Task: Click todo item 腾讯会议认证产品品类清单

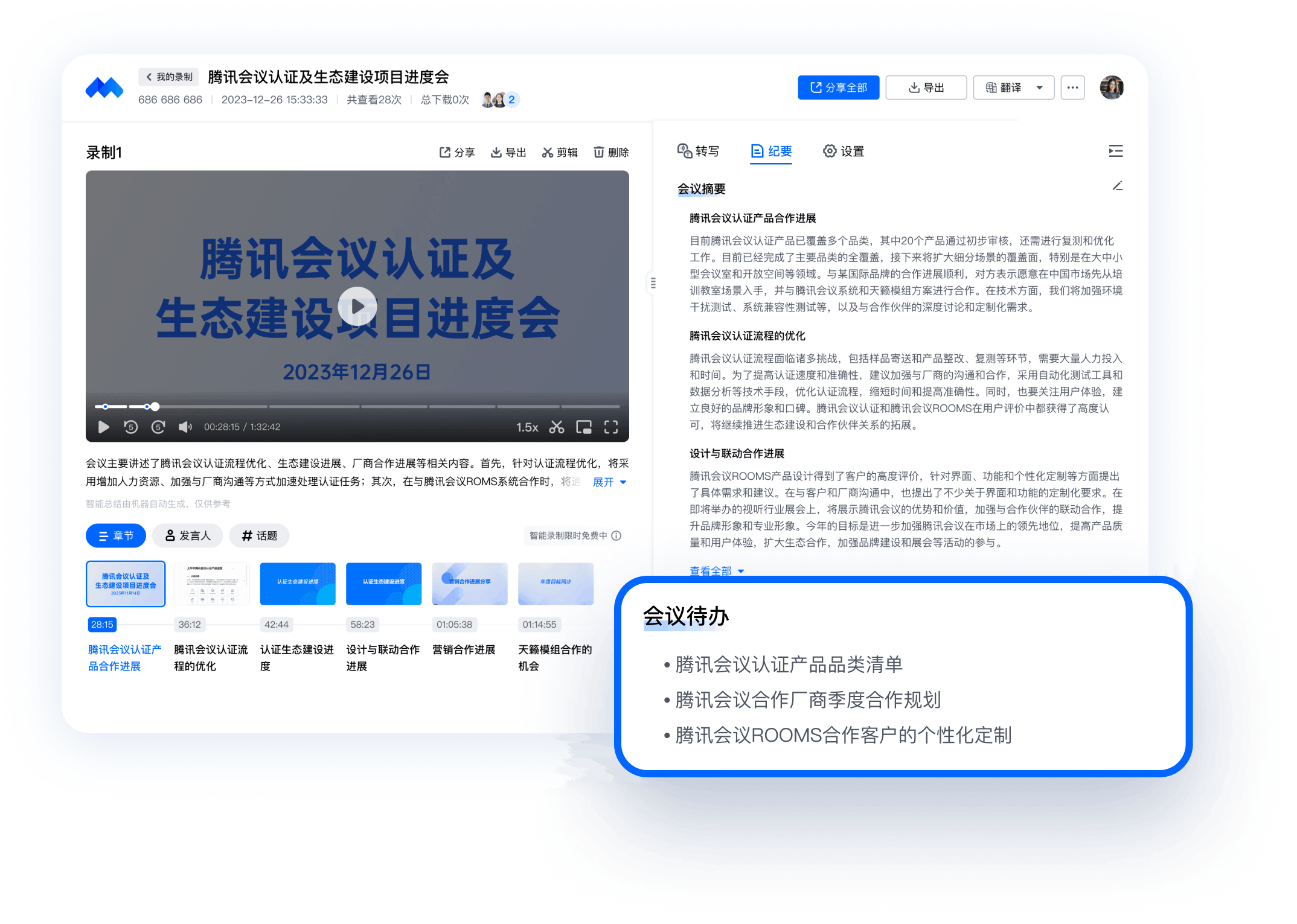Action: point(789,664)
